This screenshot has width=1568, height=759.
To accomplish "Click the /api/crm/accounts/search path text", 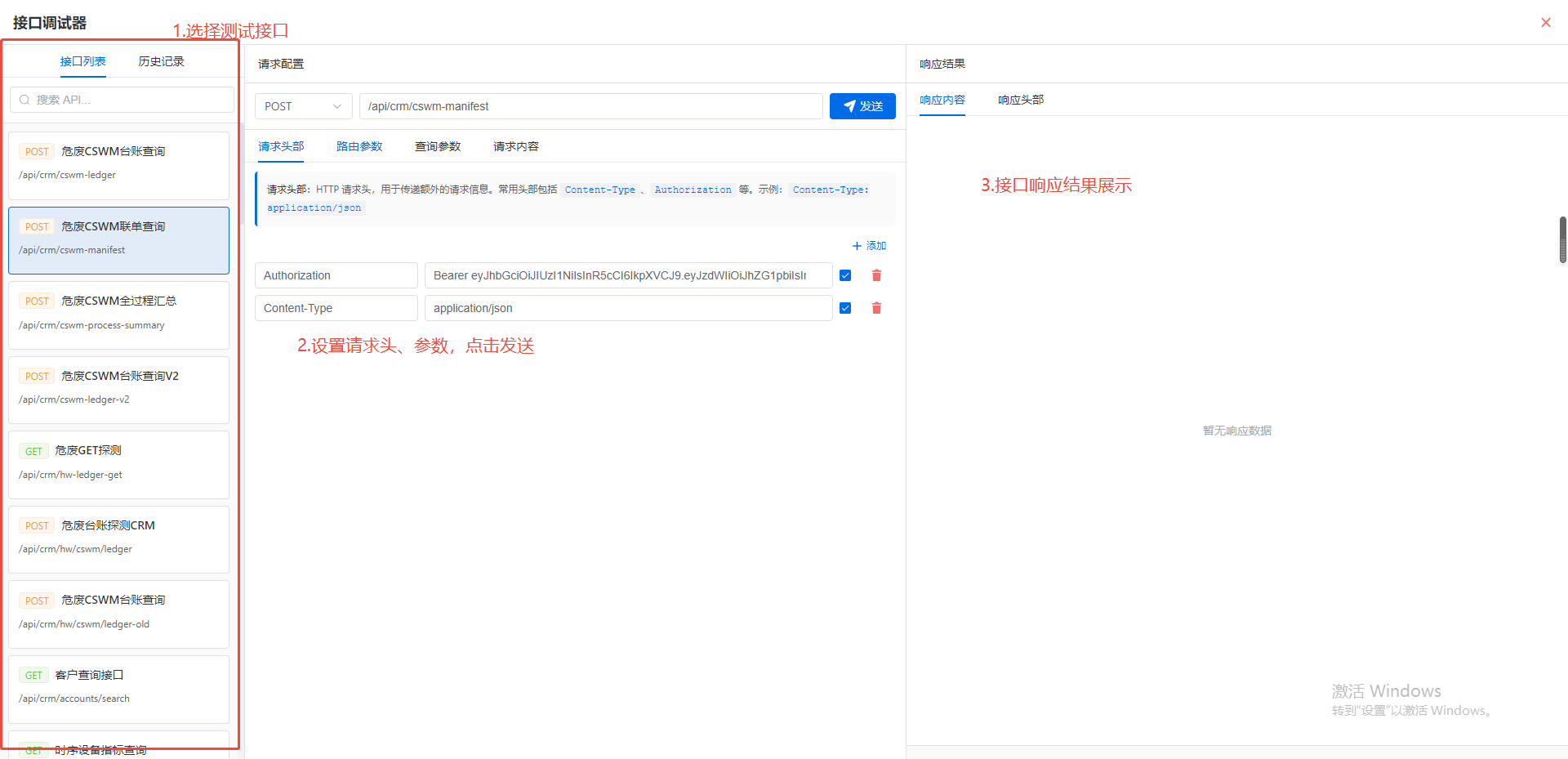I will point(74,699).
